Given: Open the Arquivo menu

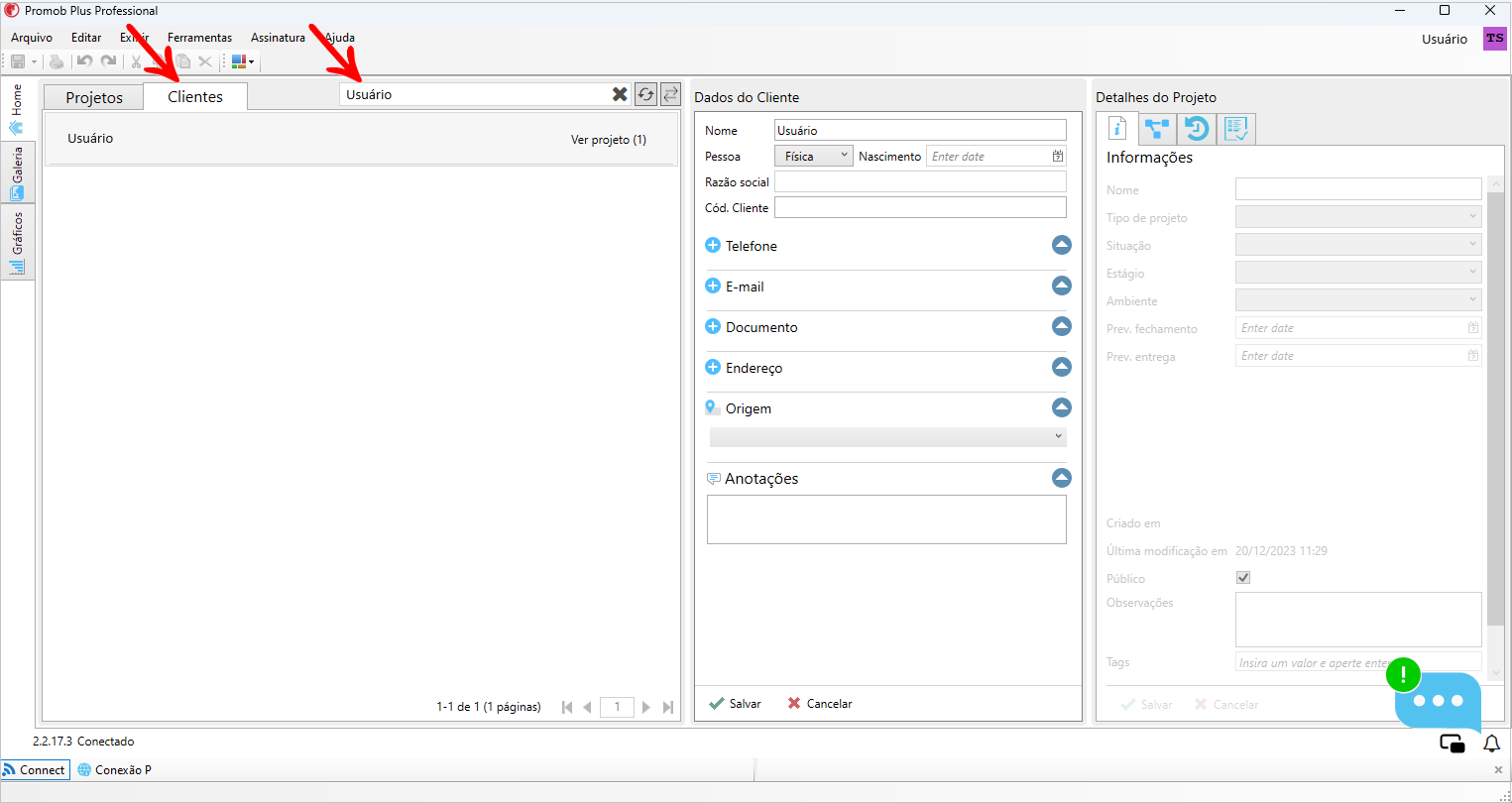Looking at the screenshot, I should click(32, 38).
